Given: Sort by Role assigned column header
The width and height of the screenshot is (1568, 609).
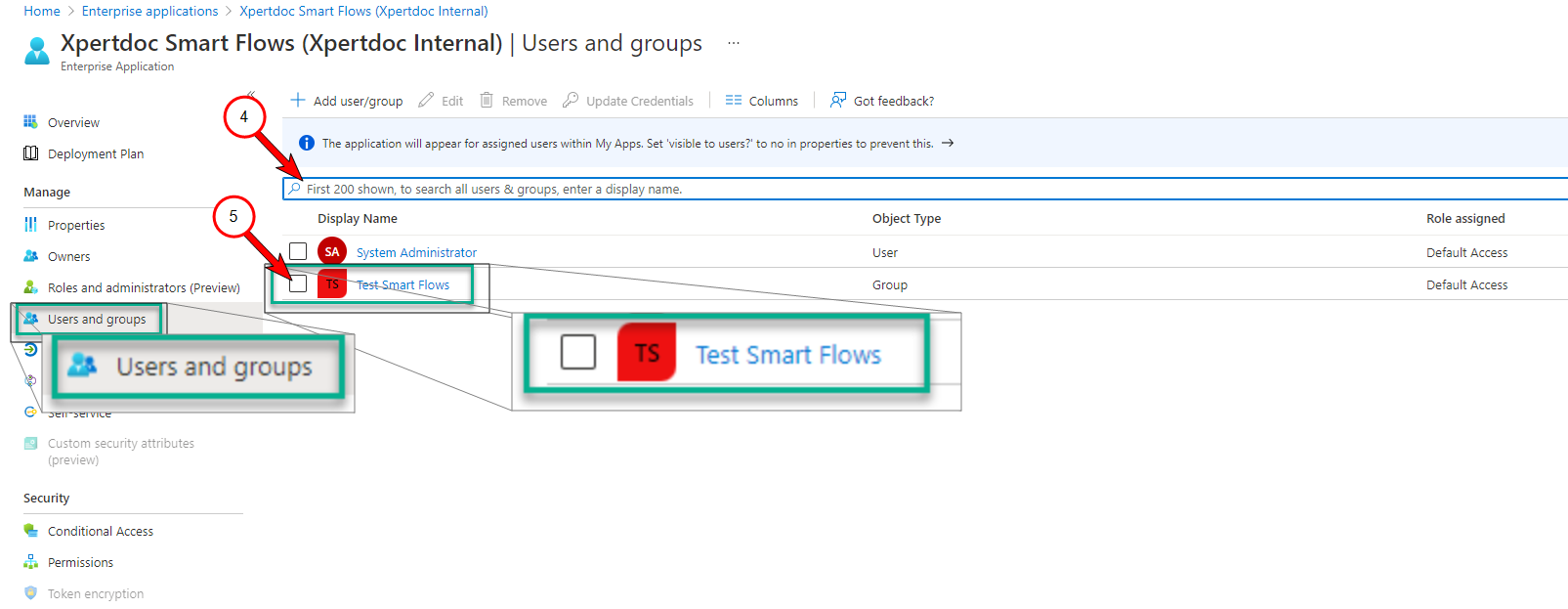Looking at the screenshot, I should point(1465,218).
